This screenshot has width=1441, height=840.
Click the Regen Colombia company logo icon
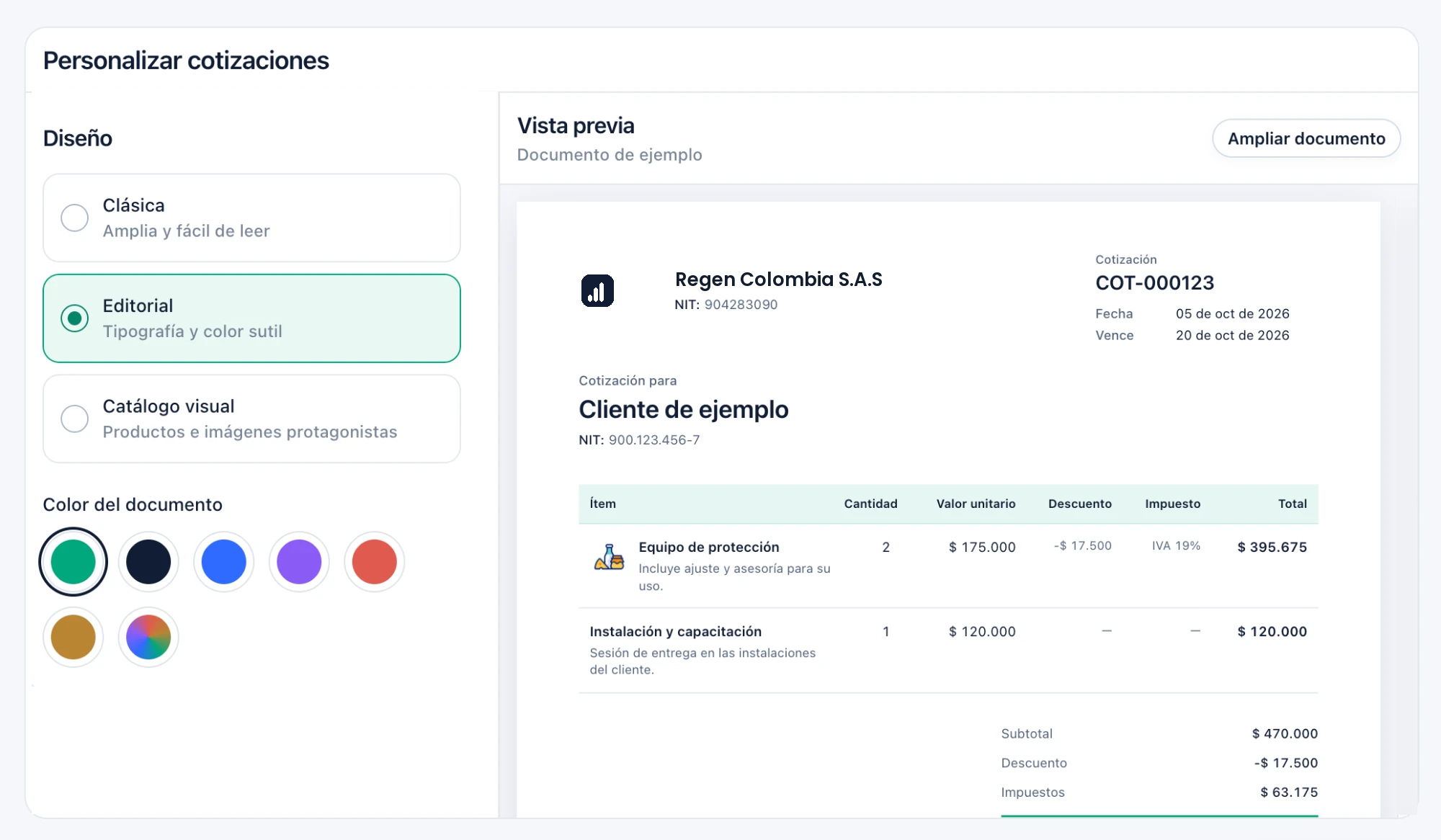pyautogui.click(x=597, y=290)
